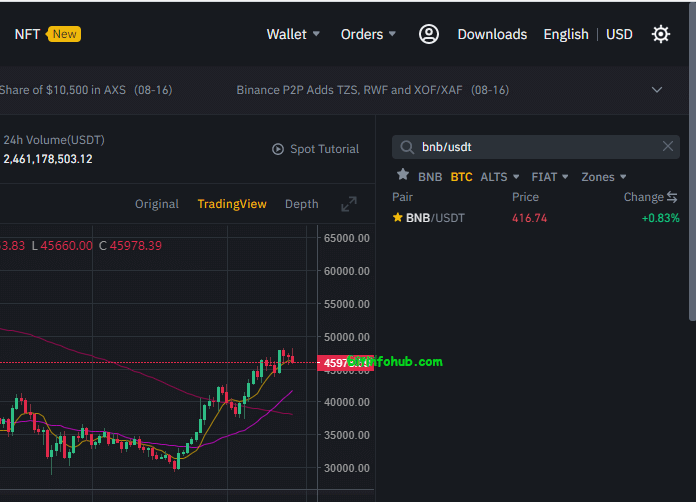
Task: Click the 416.74 price value
Action: (529, 218)
